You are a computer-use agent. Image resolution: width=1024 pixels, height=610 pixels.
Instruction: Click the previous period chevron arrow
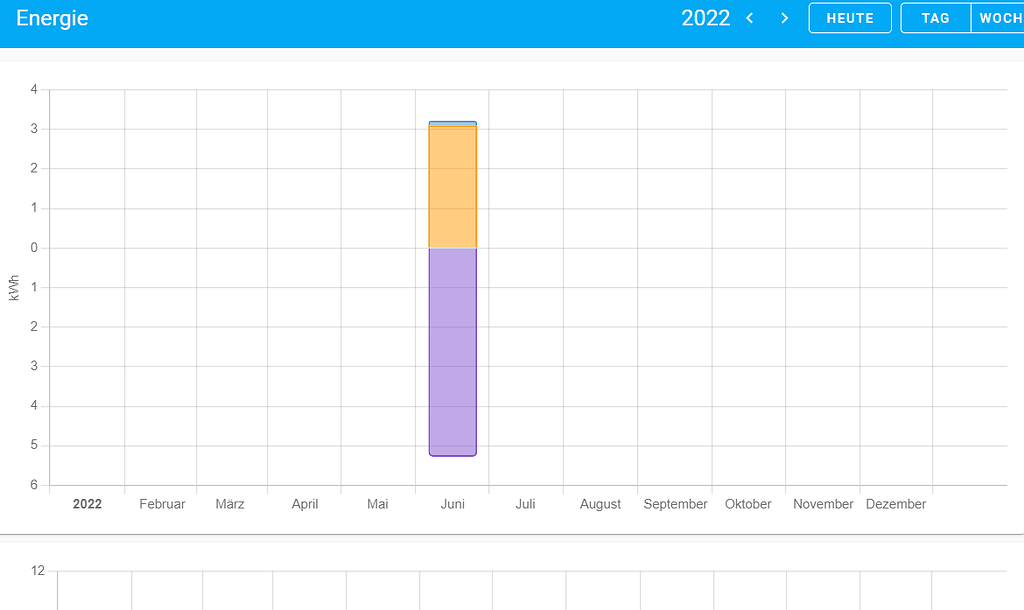(749, 18)
